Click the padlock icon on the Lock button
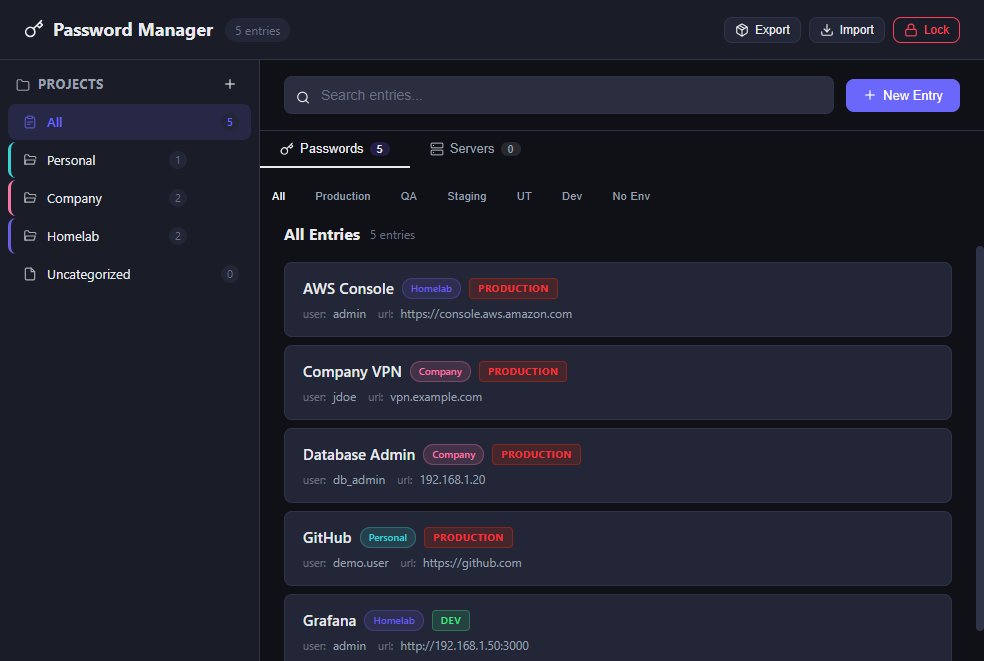Screen dimensions: 984x661 coord(911,30)
